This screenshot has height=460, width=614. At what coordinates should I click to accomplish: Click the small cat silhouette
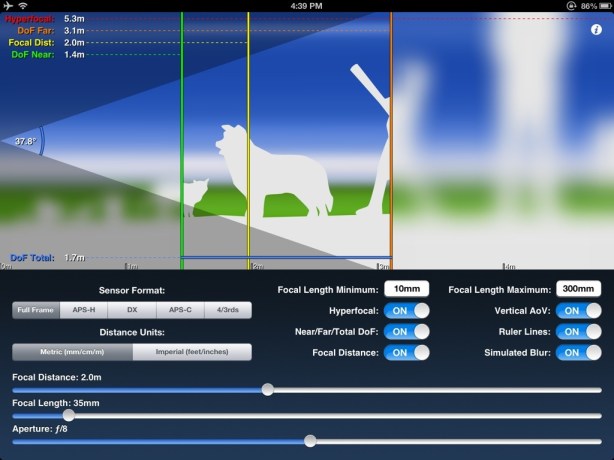click(195, 193)
